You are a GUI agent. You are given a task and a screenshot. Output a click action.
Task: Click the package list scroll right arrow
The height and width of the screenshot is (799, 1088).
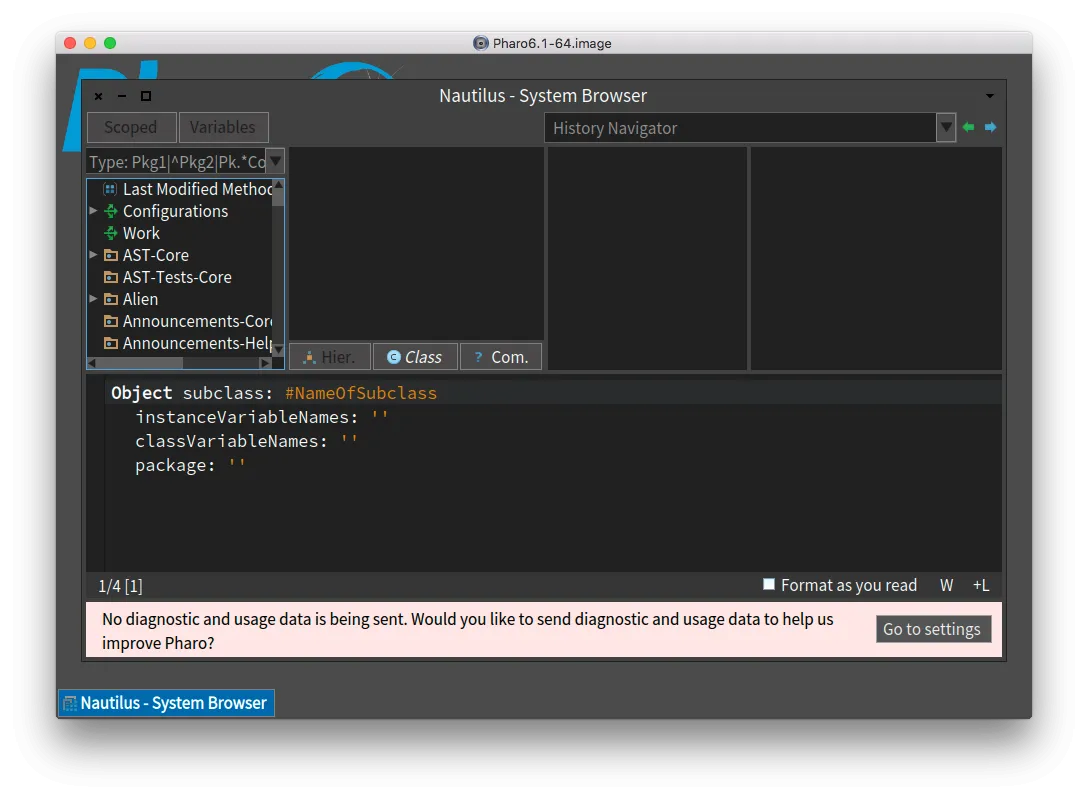[265, 363]
